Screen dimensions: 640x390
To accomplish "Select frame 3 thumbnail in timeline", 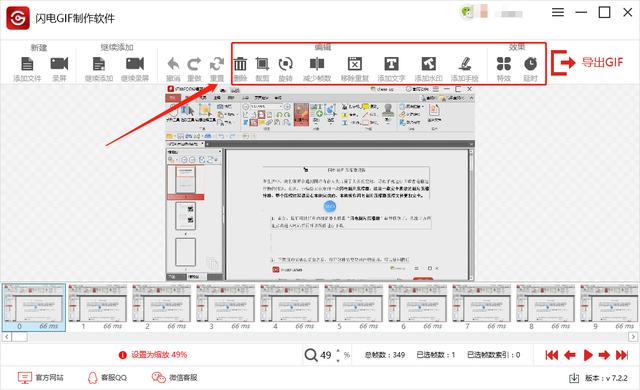I will [x=226, y=307].
